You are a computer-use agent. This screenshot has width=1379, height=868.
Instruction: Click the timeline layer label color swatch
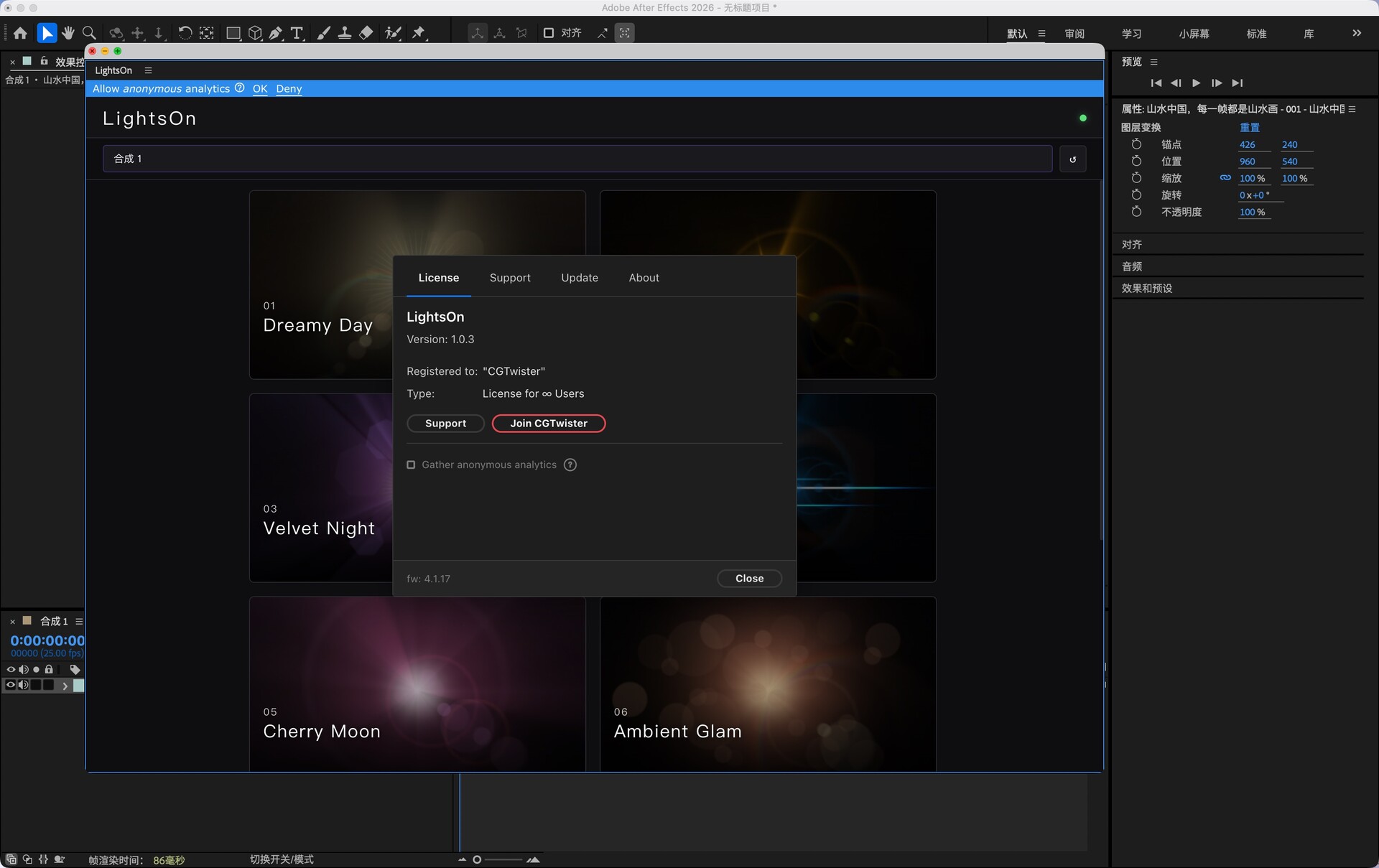[x=78, y=686]
